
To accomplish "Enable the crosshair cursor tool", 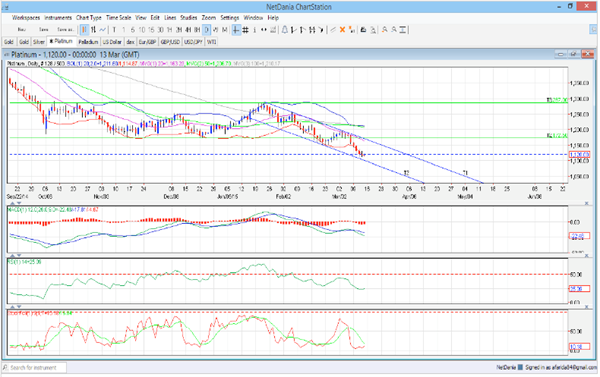I will (x=236, y=29).
